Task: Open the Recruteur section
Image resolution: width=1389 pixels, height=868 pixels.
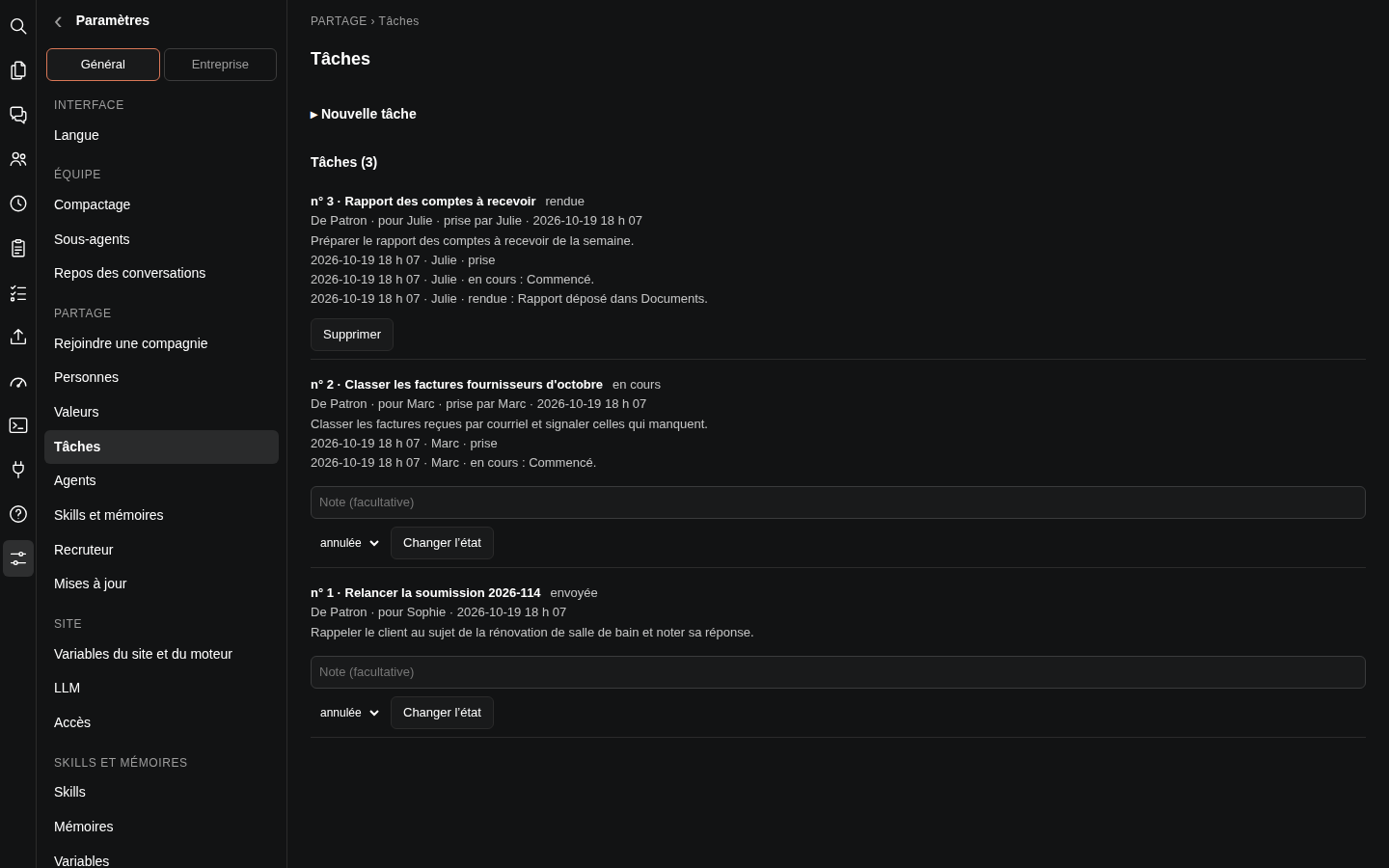Action: pos(161,550)
